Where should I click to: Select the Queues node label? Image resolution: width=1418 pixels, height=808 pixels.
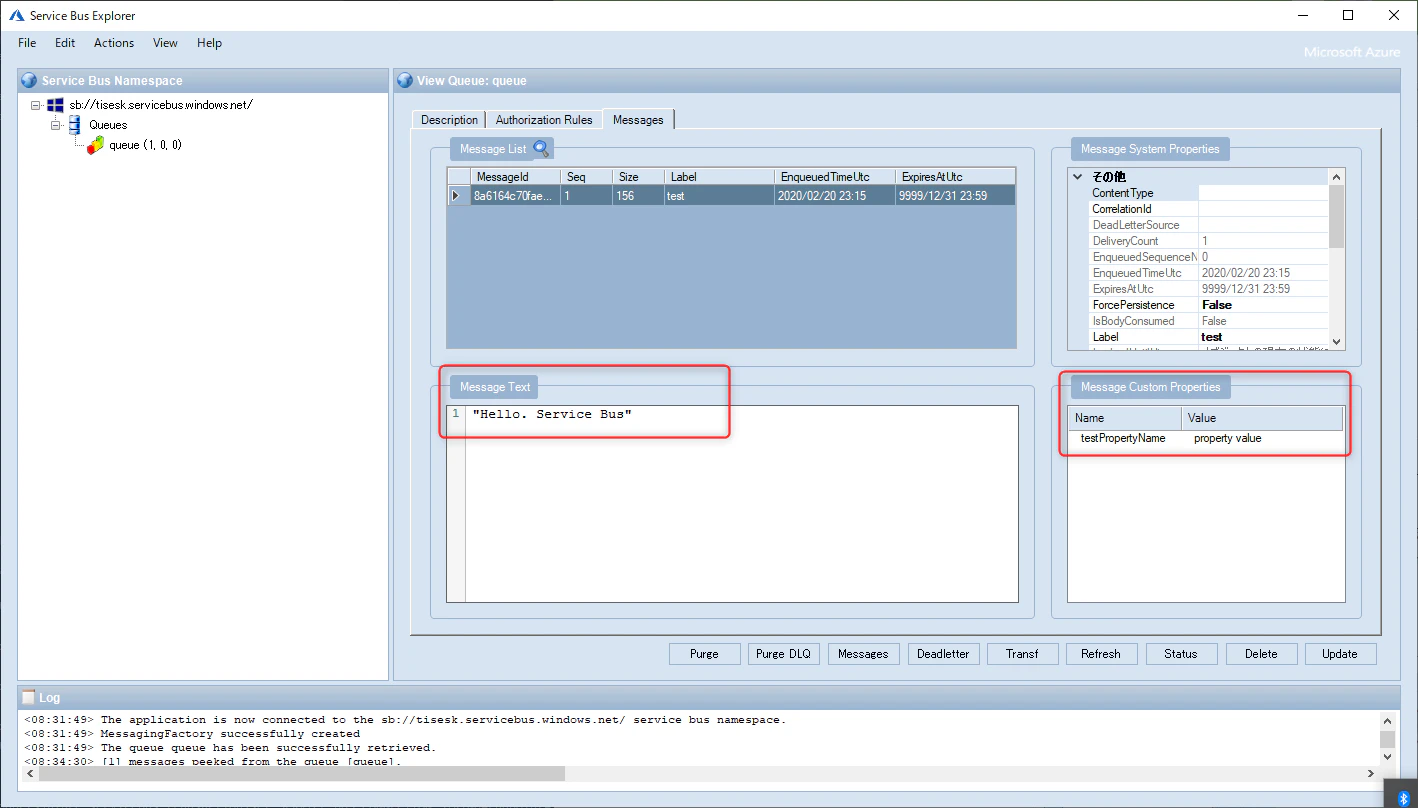(108, 125)
